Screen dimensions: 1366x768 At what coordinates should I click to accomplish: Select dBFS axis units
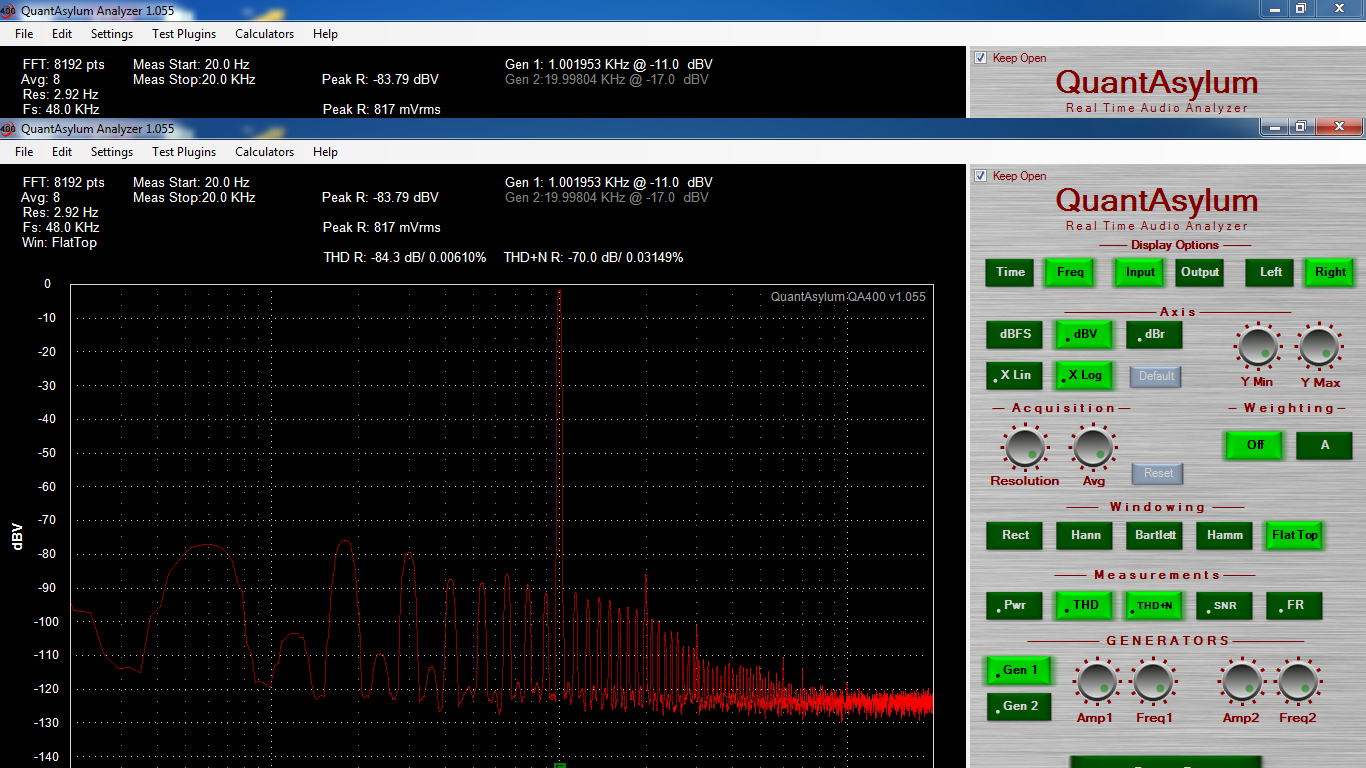1014,335
